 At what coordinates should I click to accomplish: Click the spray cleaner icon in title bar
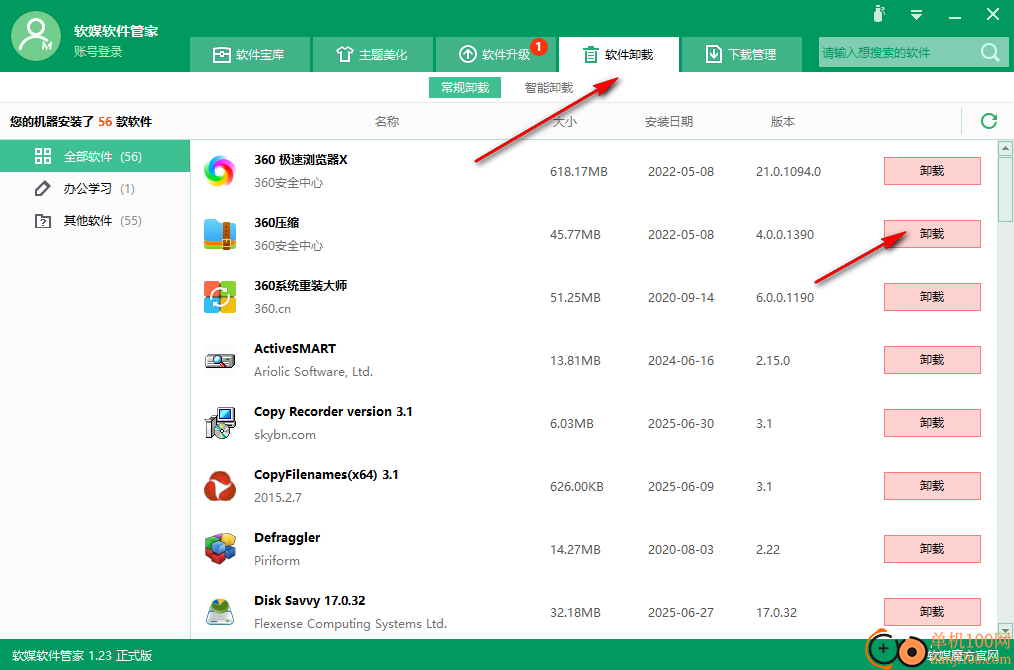point(879,14)
